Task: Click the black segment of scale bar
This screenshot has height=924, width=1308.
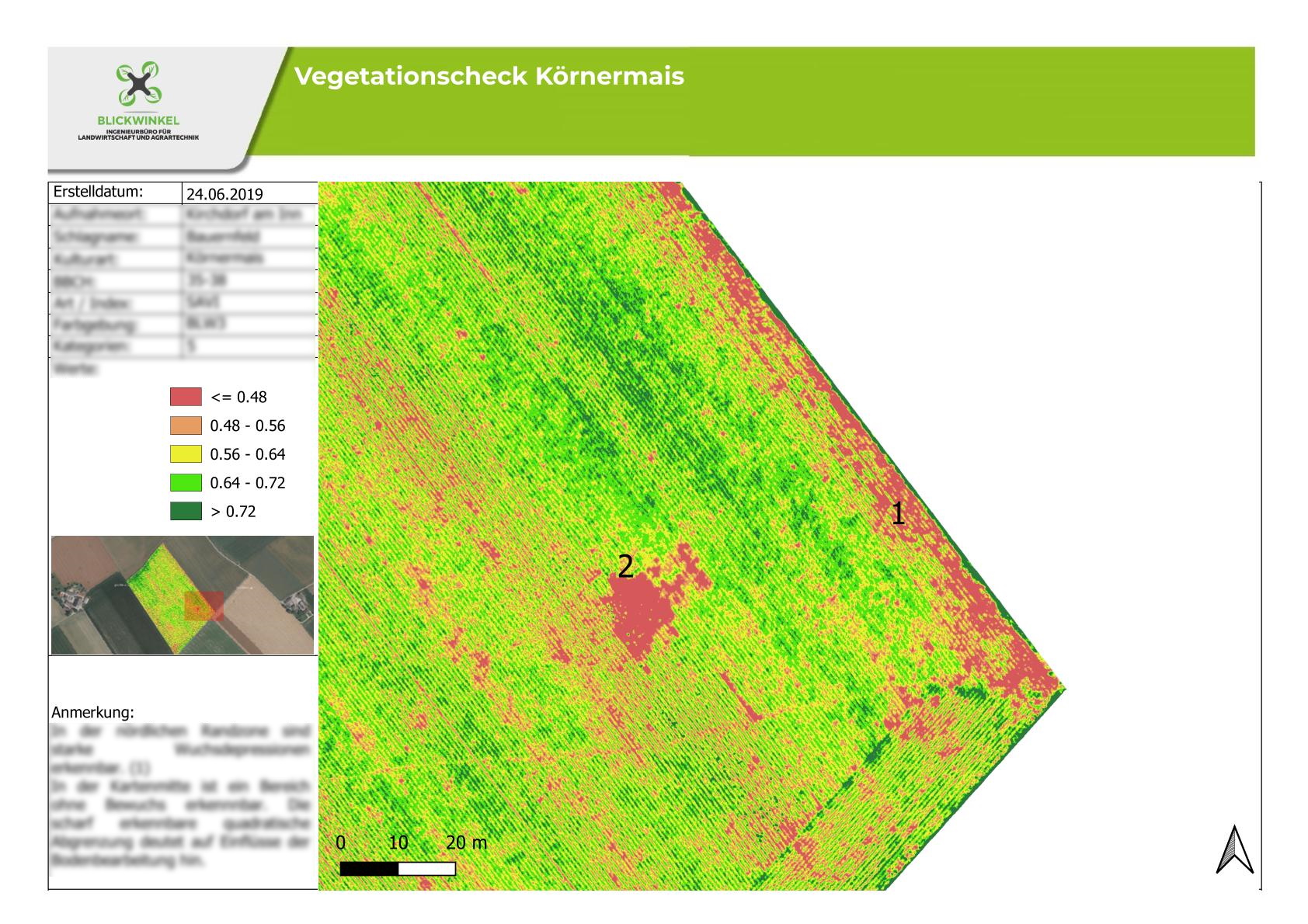Action: point(369,869)
